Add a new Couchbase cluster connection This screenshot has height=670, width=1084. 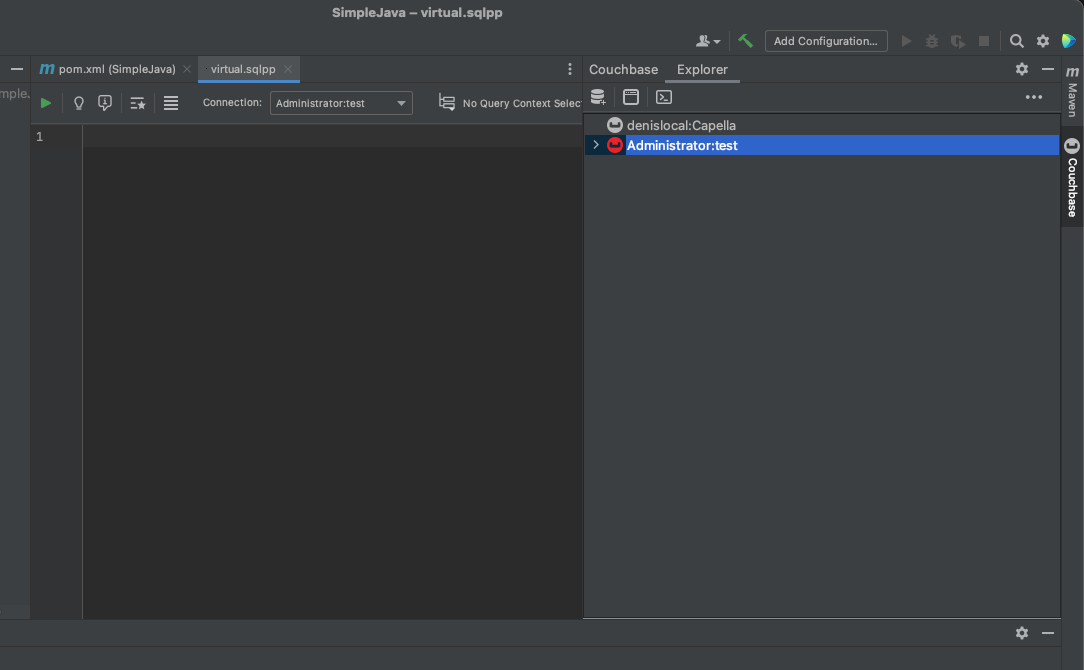[x=598, y=97]
